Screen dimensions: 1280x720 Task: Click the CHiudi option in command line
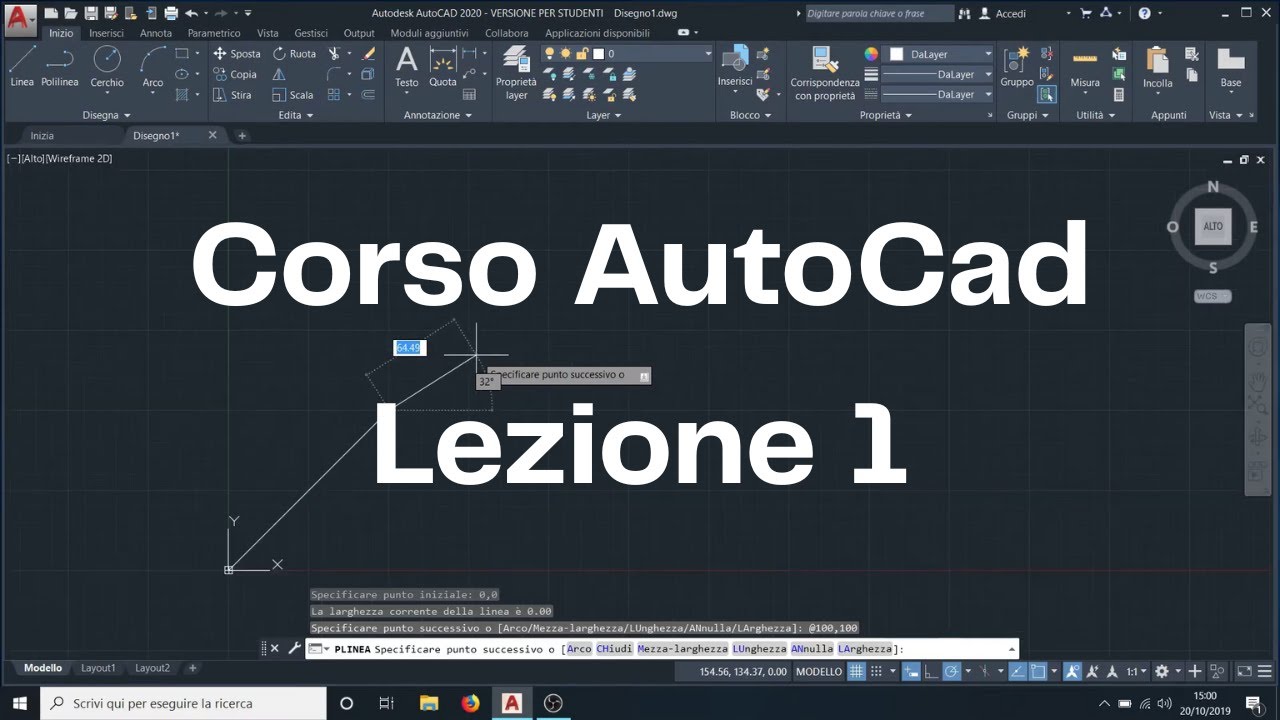tap(614, 649)
